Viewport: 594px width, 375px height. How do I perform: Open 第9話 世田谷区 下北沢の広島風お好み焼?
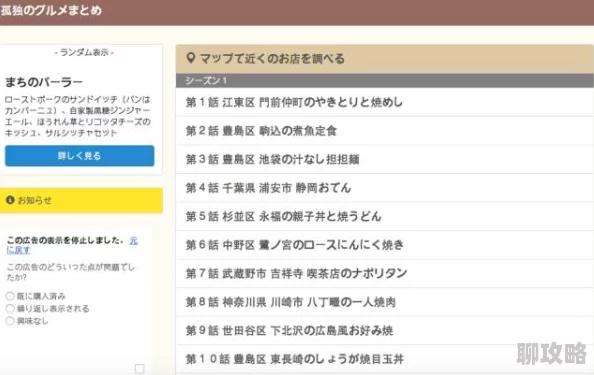tap(385, 331)
